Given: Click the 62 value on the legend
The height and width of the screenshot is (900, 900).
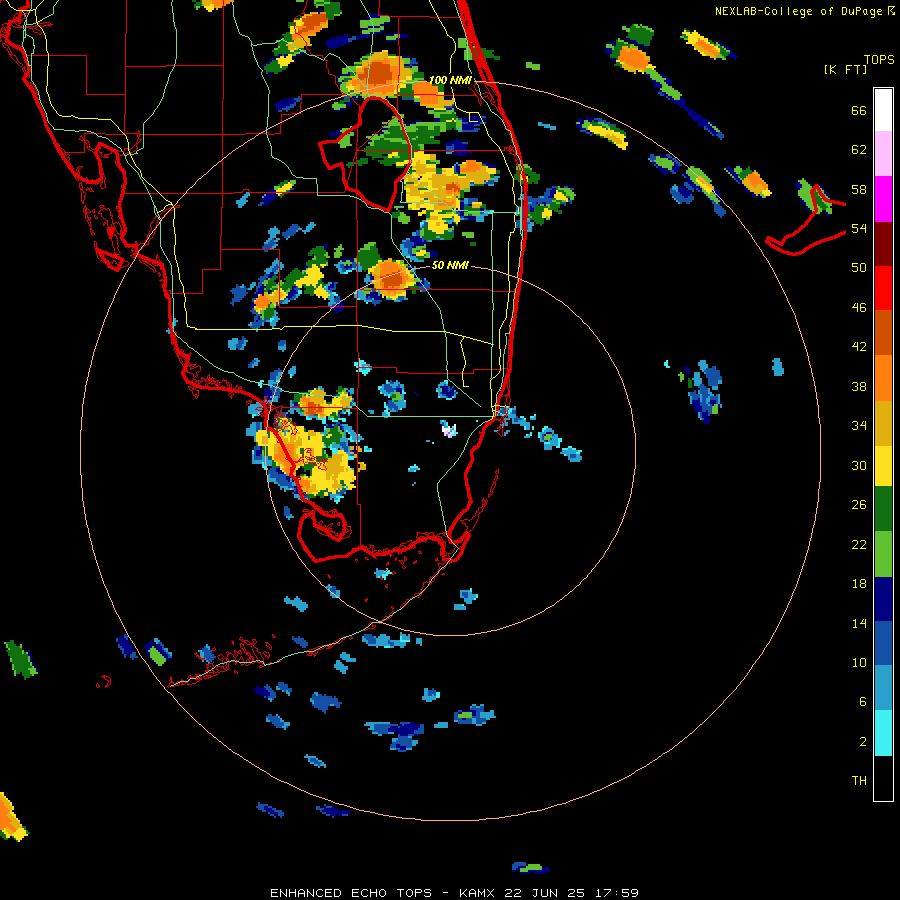Looking at the screenshot, I should (859, 150).
